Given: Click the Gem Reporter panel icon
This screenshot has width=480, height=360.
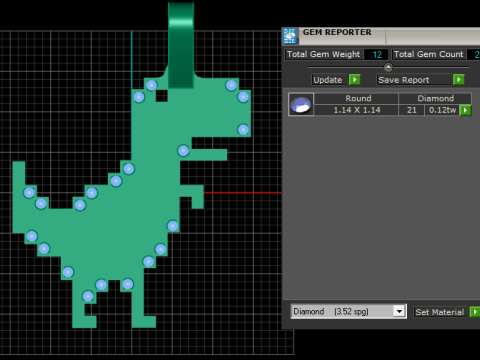Looking at the screenshot, I should [x=290, y=36].
